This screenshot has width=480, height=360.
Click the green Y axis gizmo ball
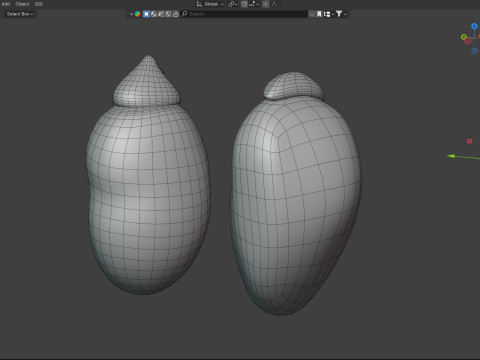(463, 37)
